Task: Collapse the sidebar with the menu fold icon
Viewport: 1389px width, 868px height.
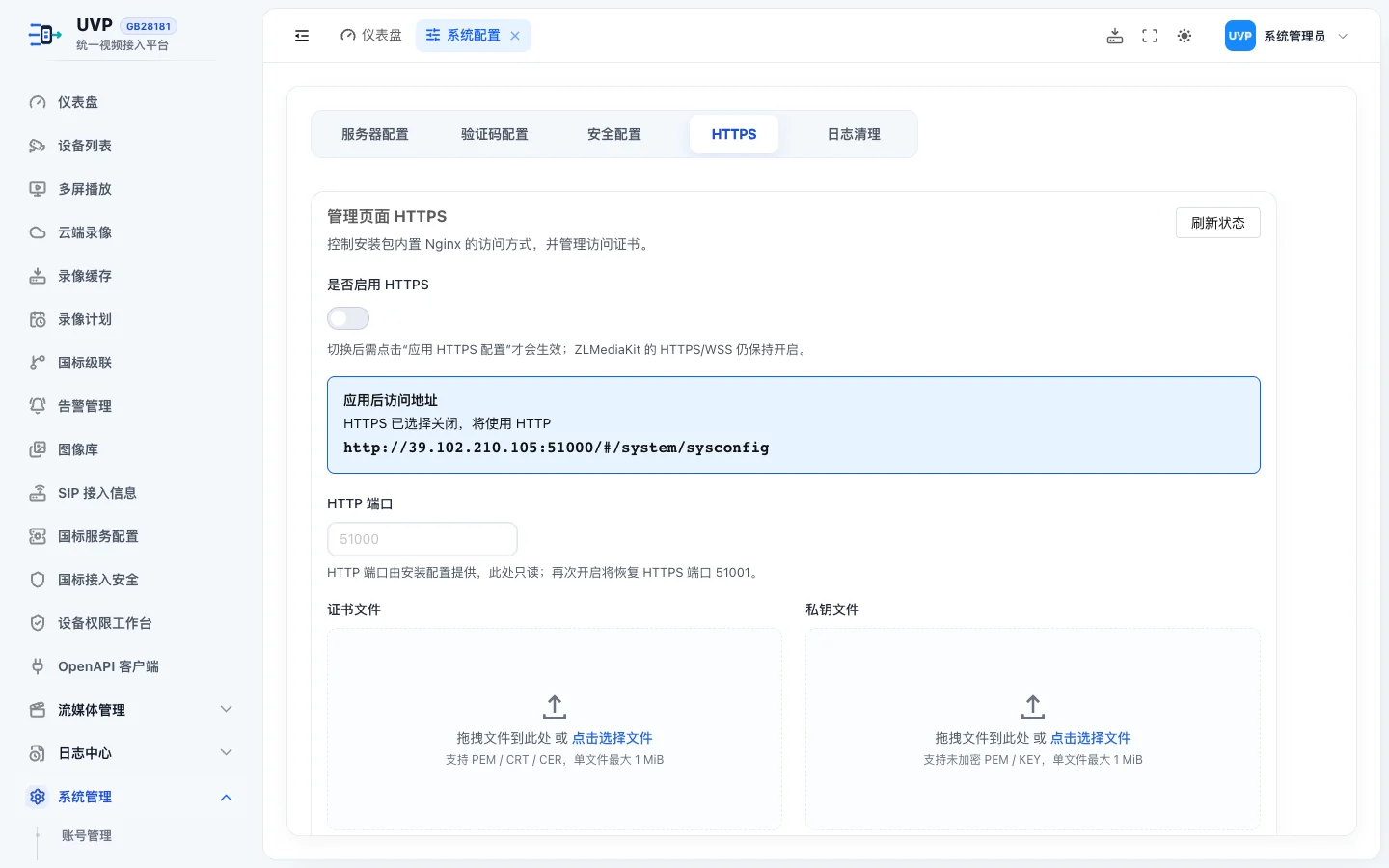Action: pos(302,36)
